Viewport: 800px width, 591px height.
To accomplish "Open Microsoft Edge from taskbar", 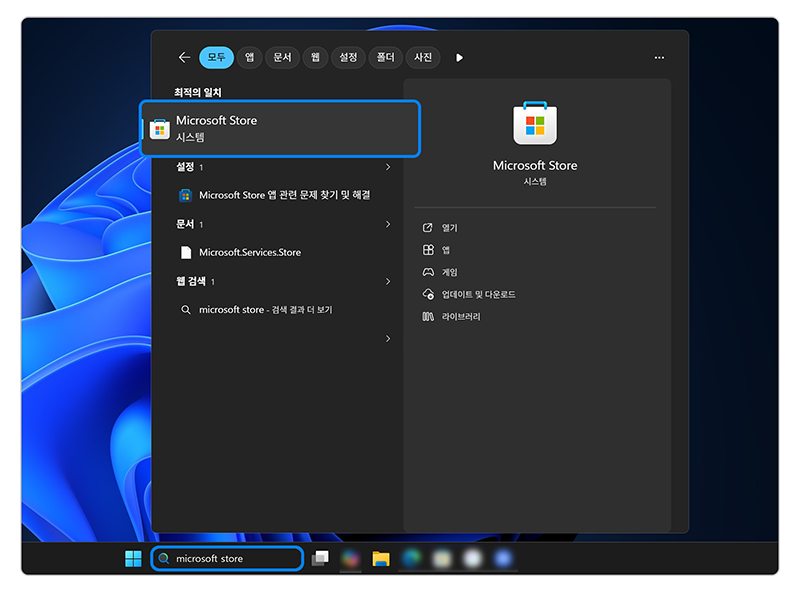I will [x=411, y=558].
